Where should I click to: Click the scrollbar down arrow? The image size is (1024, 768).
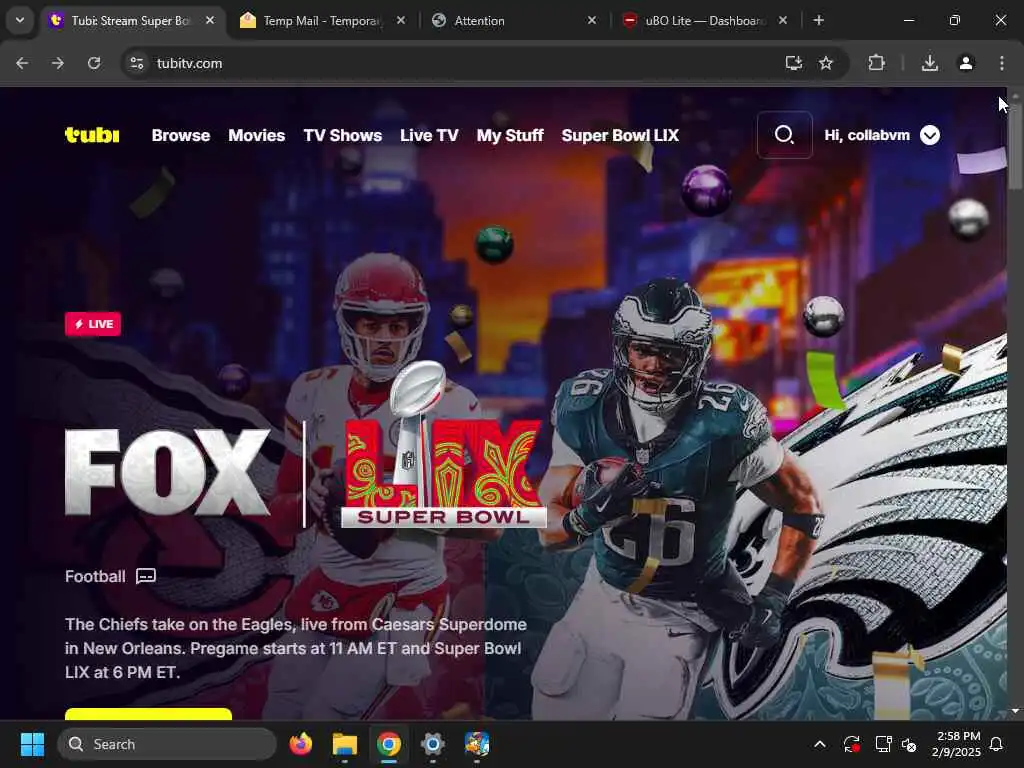point(1015,711)
